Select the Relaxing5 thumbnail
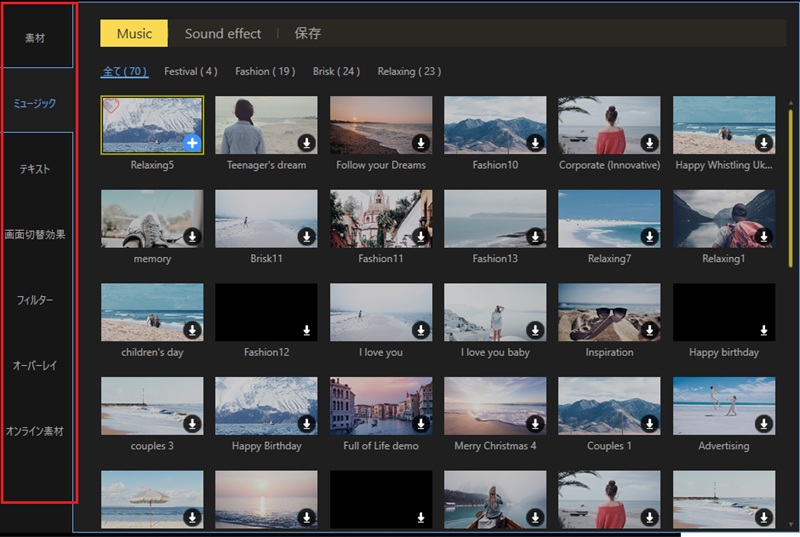 (x=152, y=125)
